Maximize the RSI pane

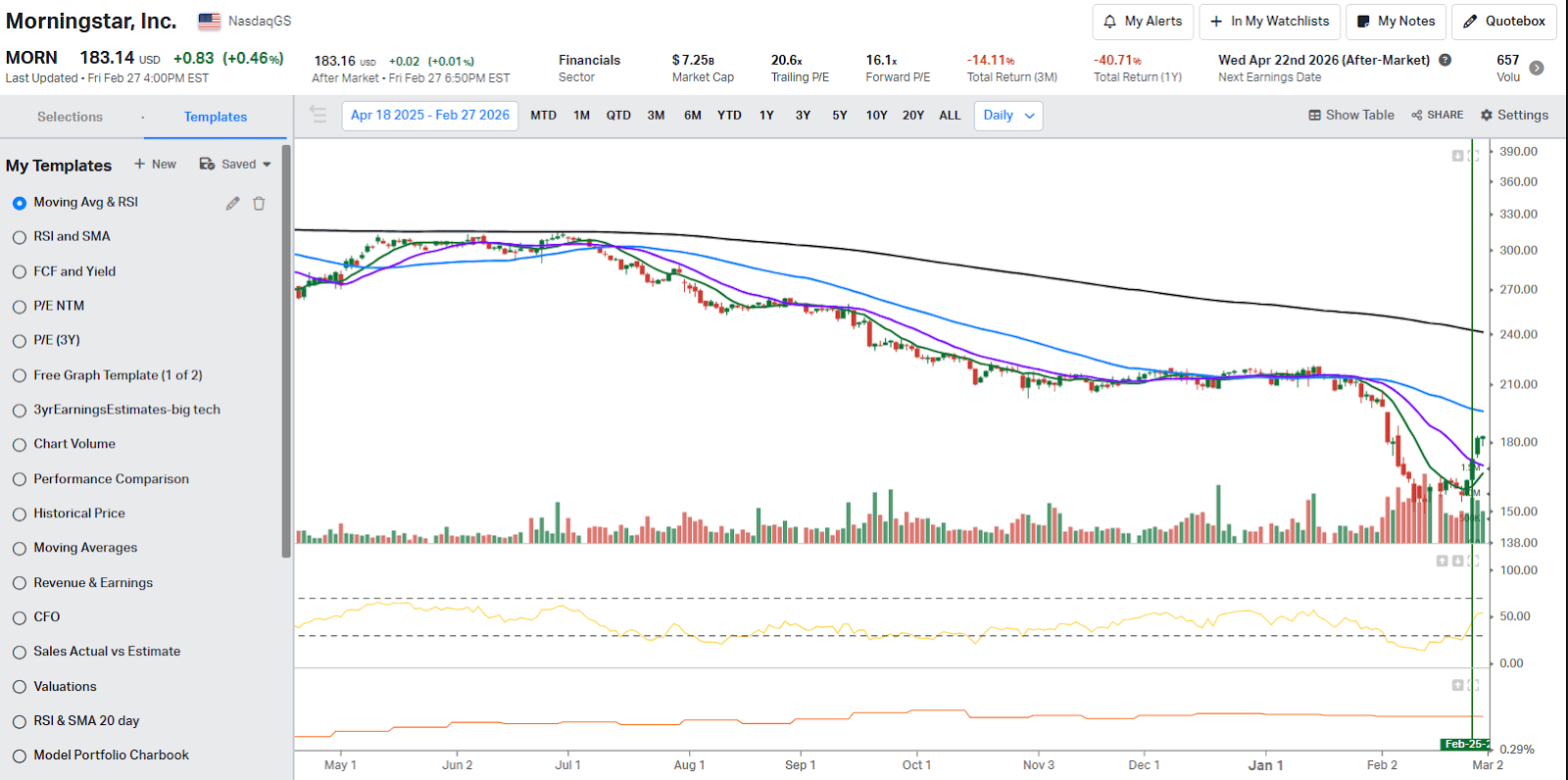(1473, 561)
